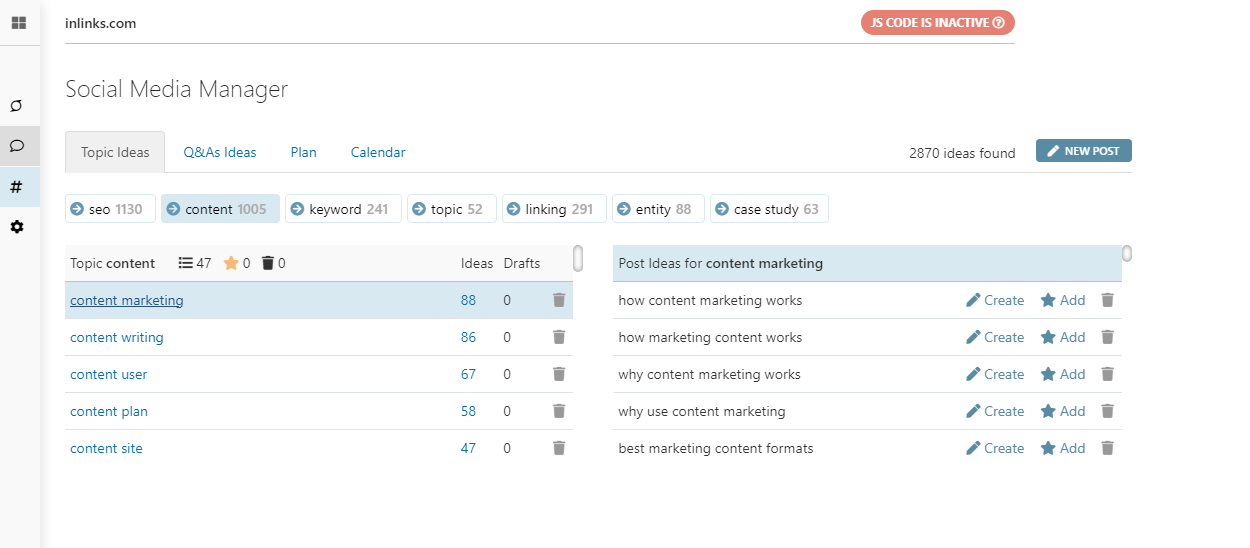1250x548 pixels.
Task: Expand the keyword topic group
Action: (x=343, y=209)
